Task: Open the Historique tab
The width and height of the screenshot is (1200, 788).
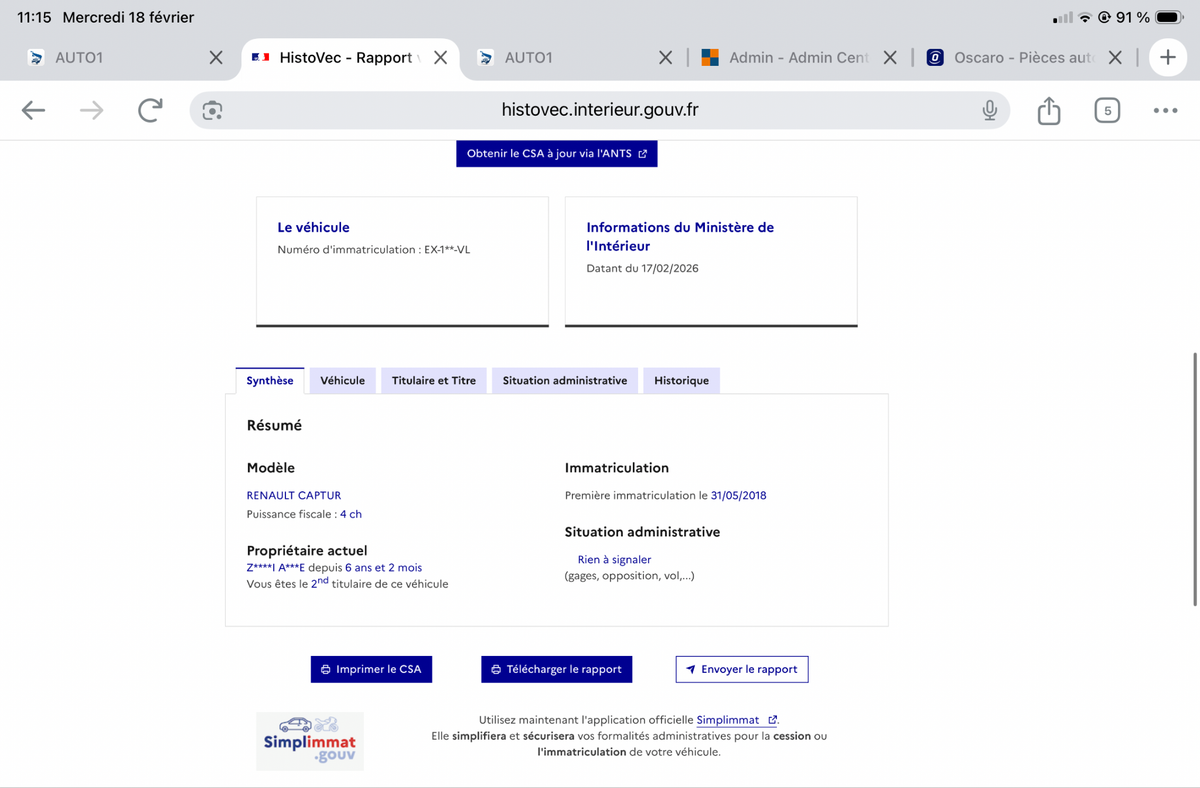Action: point(681,380)
